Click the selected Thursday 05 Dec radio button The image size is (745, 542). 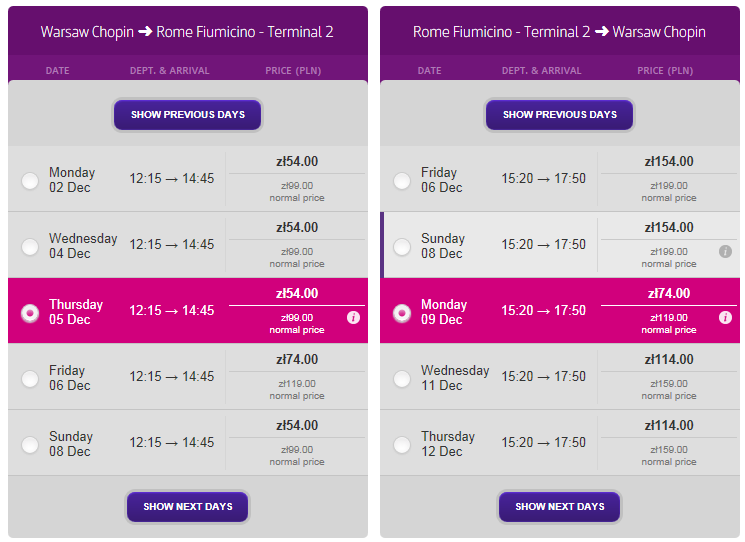coord(30,313)
